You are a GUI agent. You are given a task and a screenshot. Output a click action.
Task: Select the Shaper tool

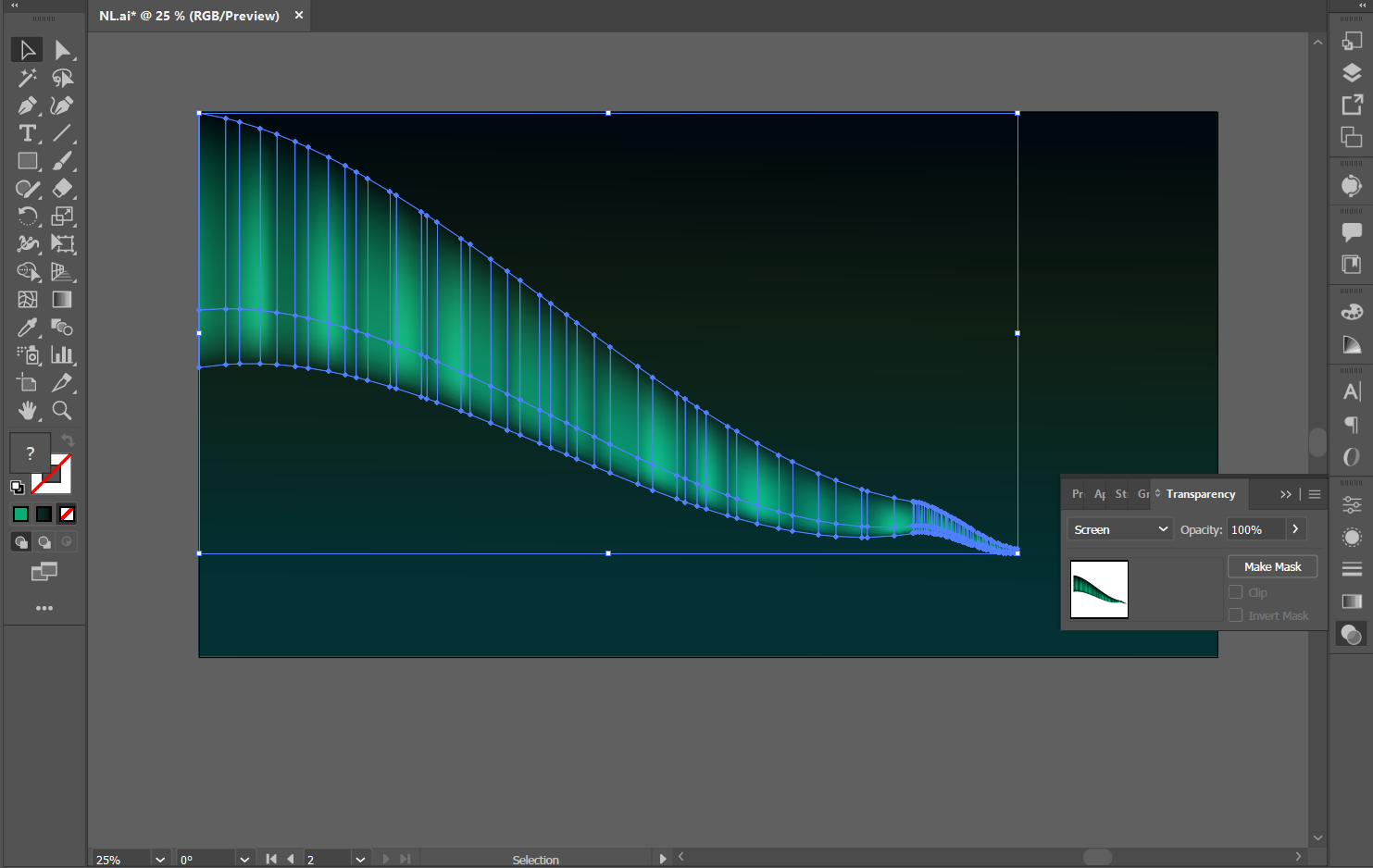coord(27,189)
